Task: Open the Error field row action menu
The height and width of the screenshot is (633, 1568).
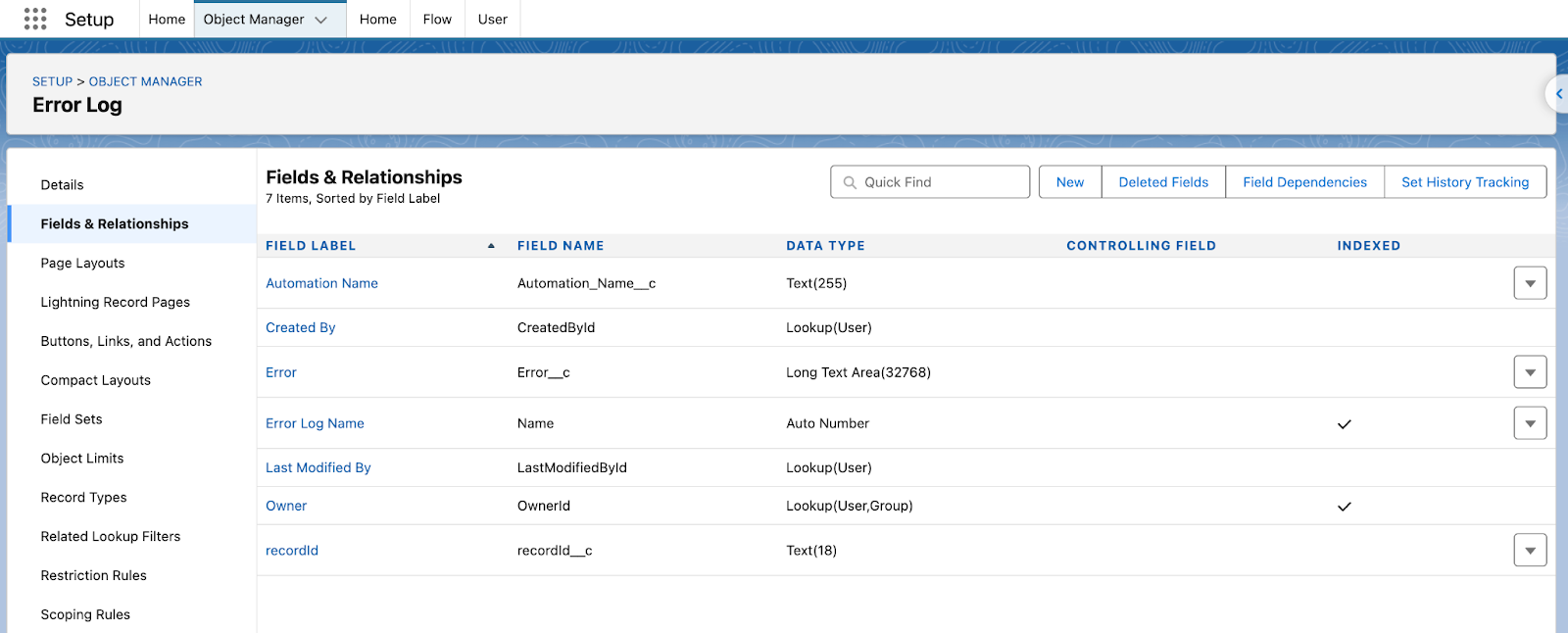Action: (1529, 372)
